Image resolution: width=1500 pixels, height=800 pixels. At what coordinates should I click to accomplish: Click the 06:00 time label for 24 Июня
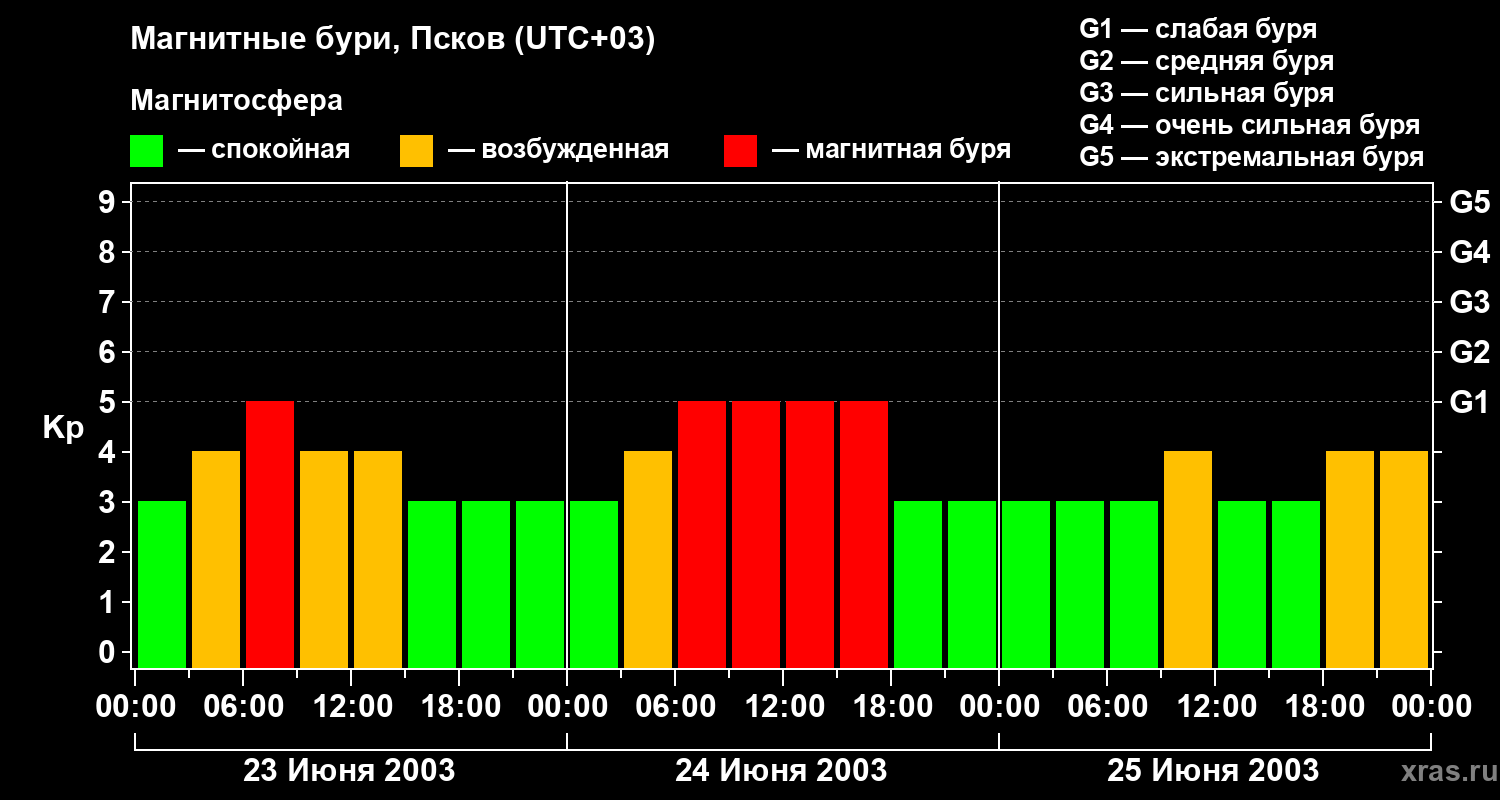[675, 707]
